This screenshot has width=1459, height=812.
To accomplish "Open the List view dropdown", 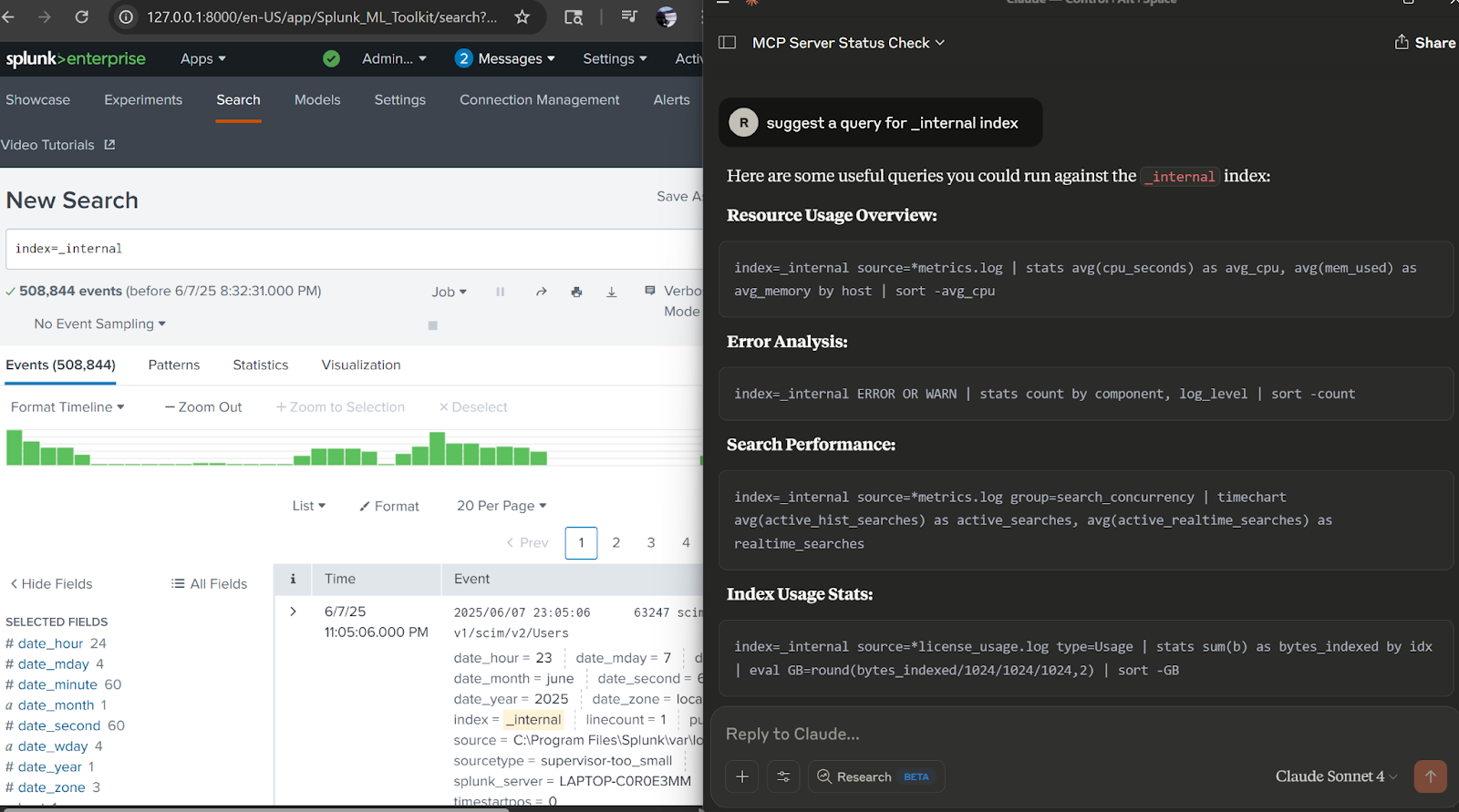I will 308,506.
